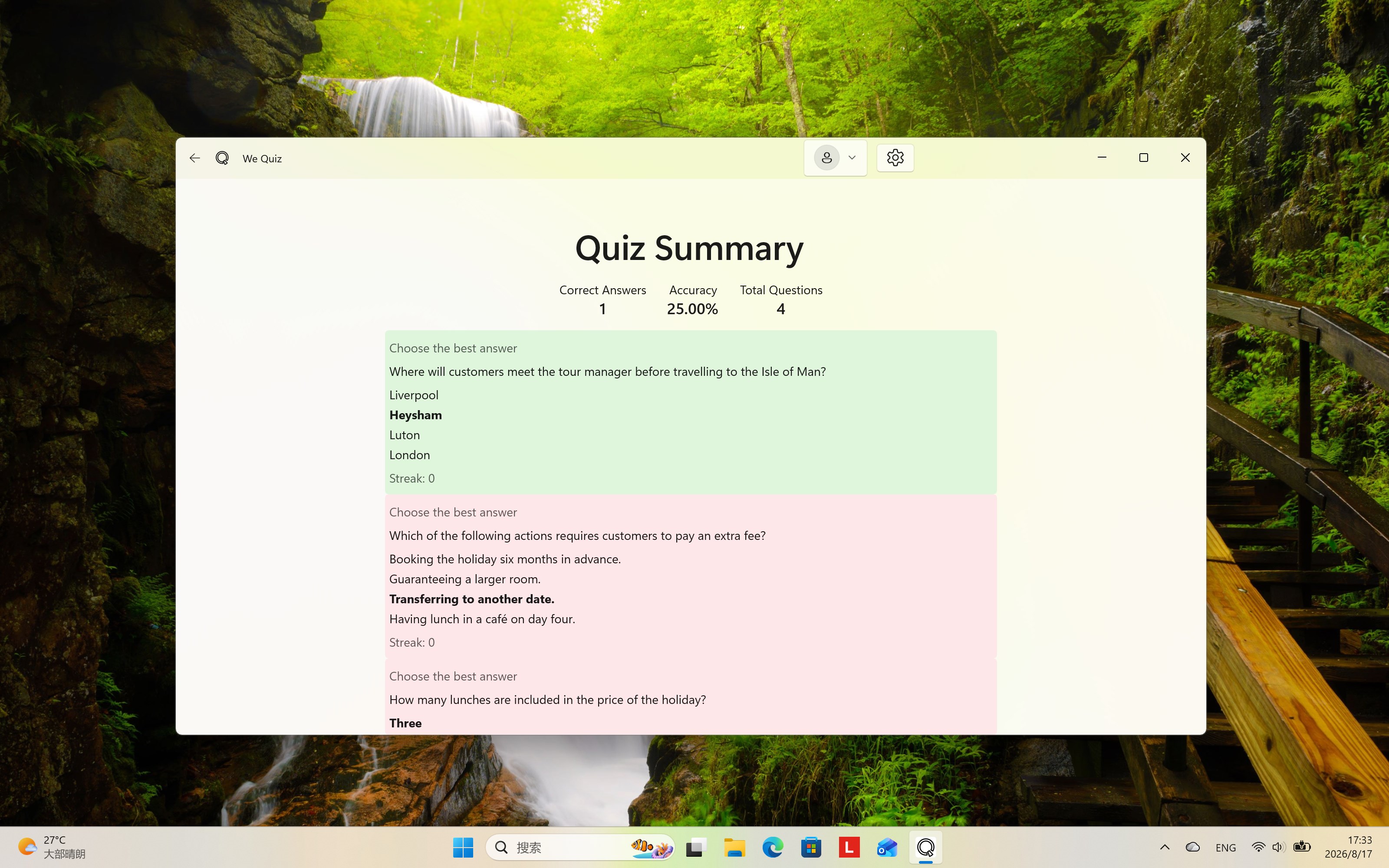1389x868 pixels.
Task: Click the Luton answer option
Action: [405, 435]
